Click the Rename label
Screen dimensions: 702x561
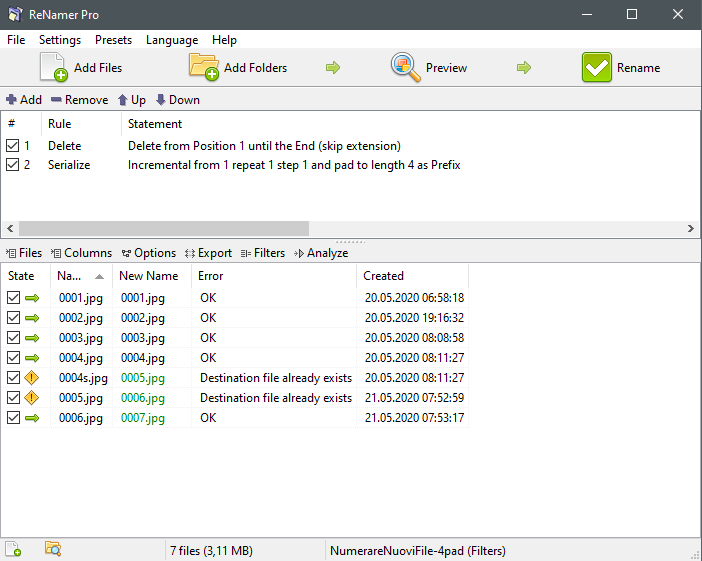(638, 68)
